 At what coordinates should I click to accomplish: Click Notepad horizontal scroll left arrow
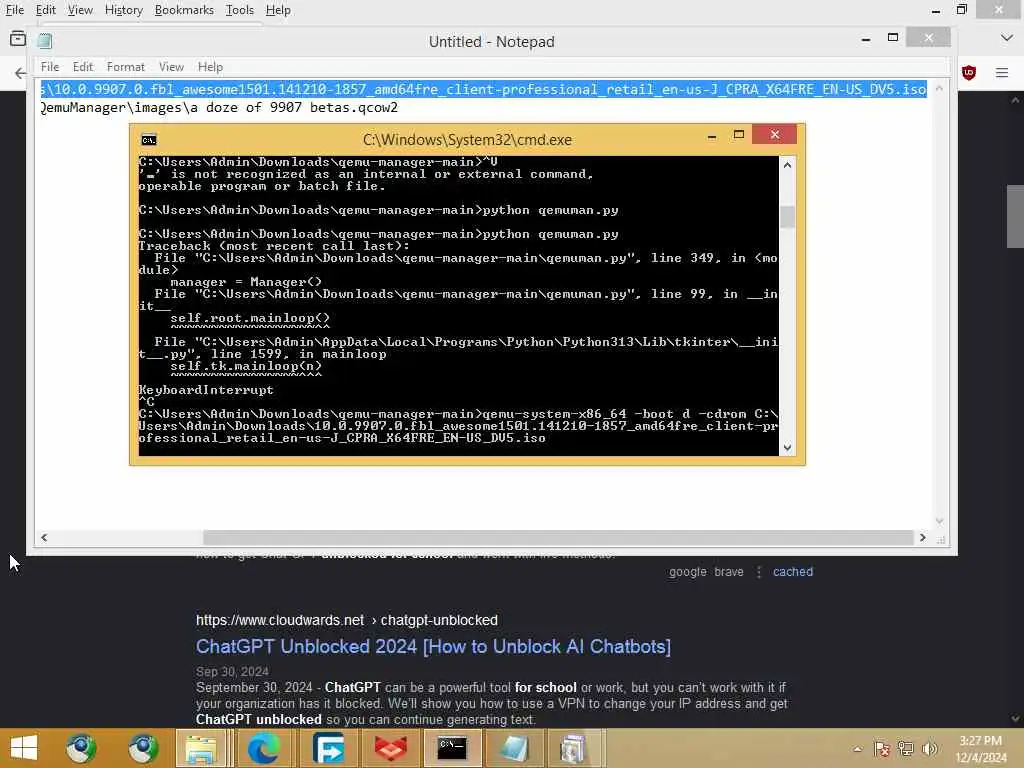[44, 537]
